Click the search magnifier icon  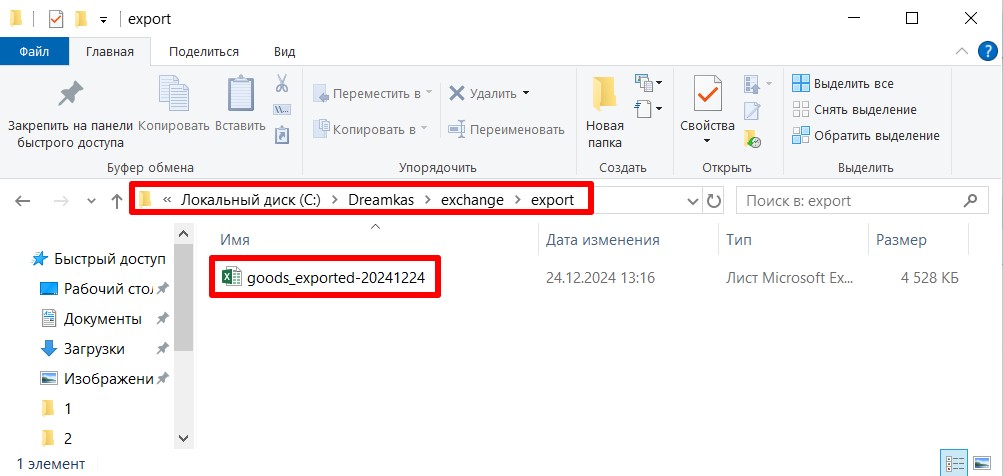coord(970,200)
